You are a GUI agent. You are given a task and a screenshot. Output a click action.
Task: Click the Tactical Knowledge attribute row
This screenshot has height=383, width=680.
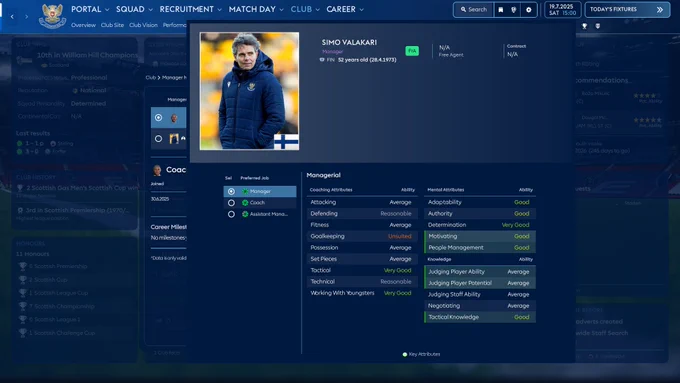(x=479, y=317)
